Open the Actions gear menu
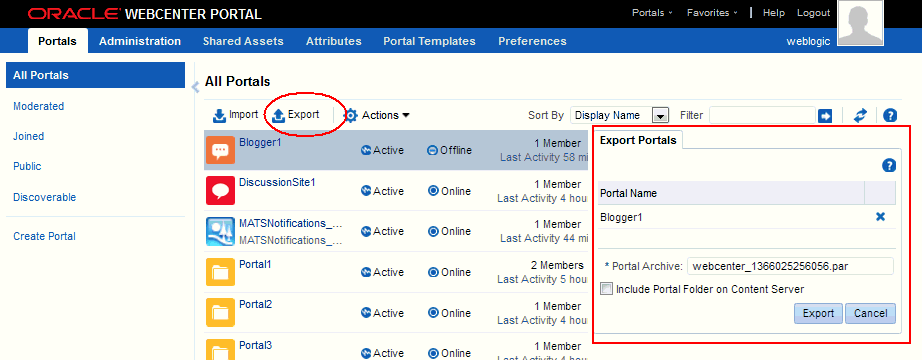The image size is (922, 360). tap(376, 115)
